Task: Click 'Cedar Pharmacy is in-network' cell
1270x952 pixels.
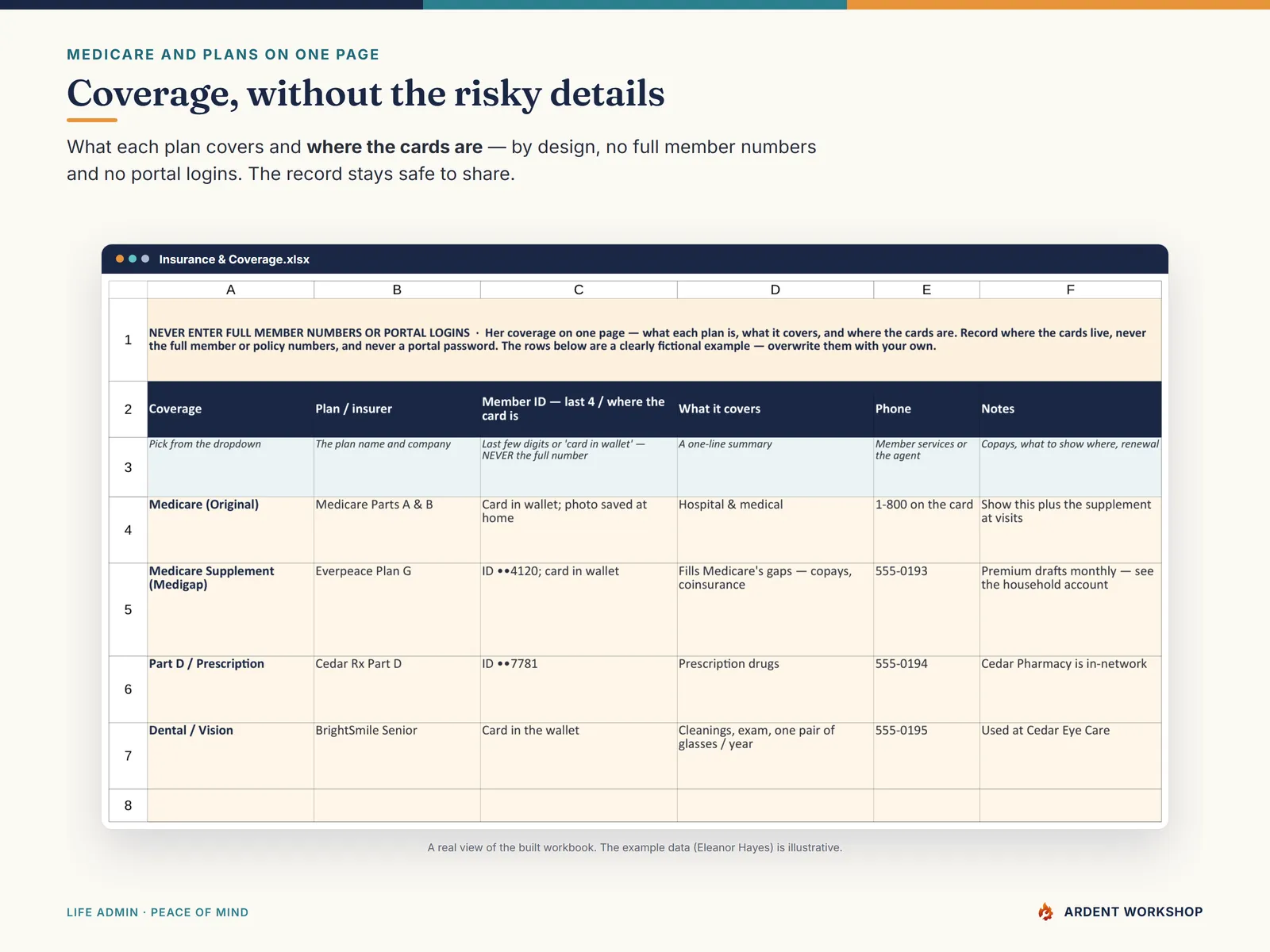Action: click(x=1071, y=689)
